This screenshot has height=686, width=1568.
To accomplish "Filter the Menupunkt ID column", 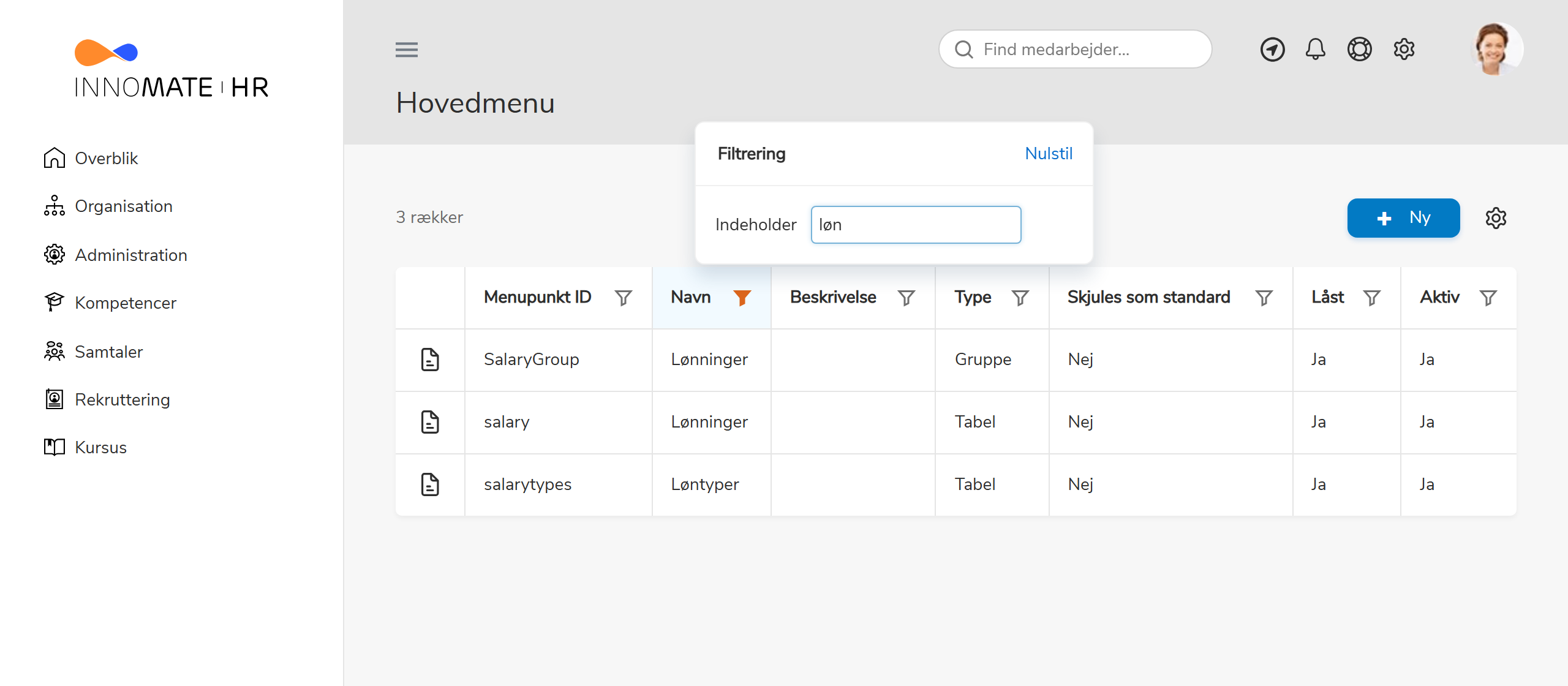I will [624, 298].
